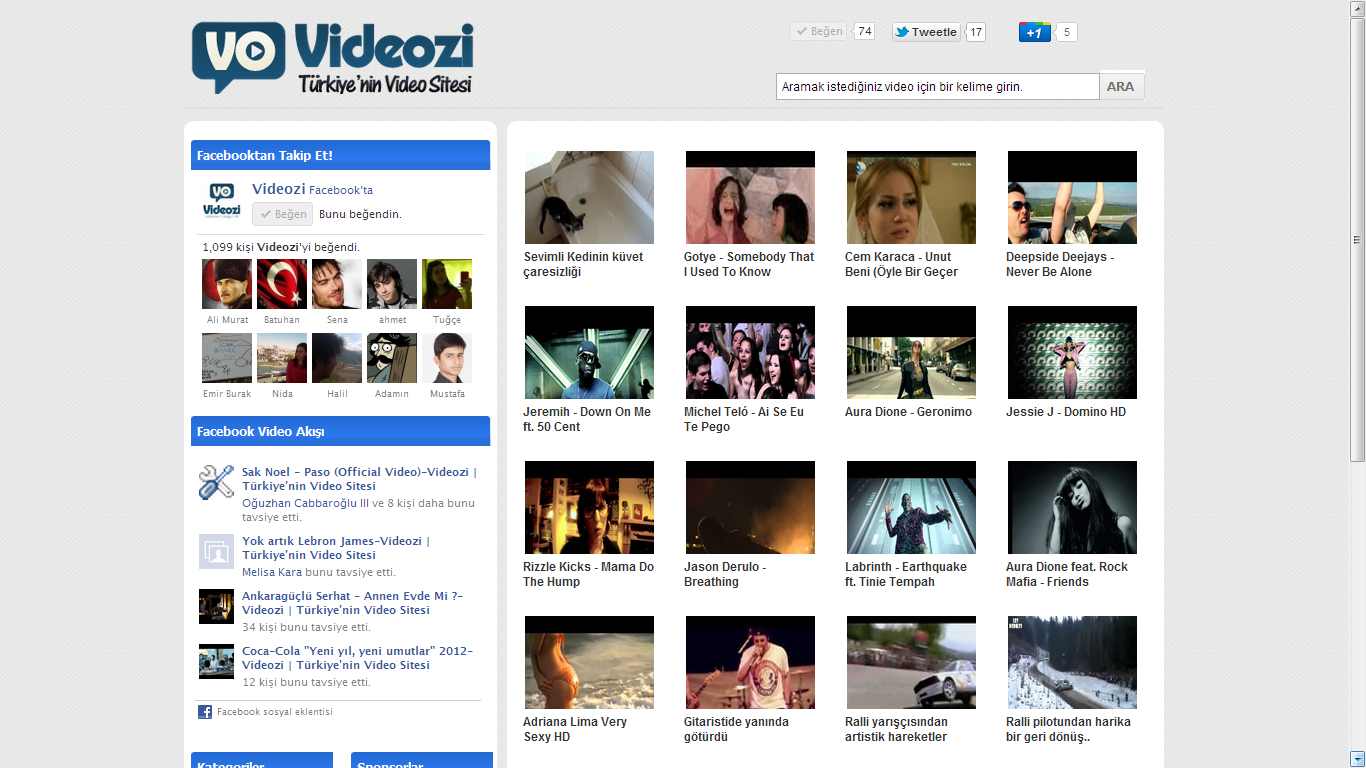This screenshot has height=768, width=1366.
Task: Click the ARA search button
Action: tap(1121, 87)
